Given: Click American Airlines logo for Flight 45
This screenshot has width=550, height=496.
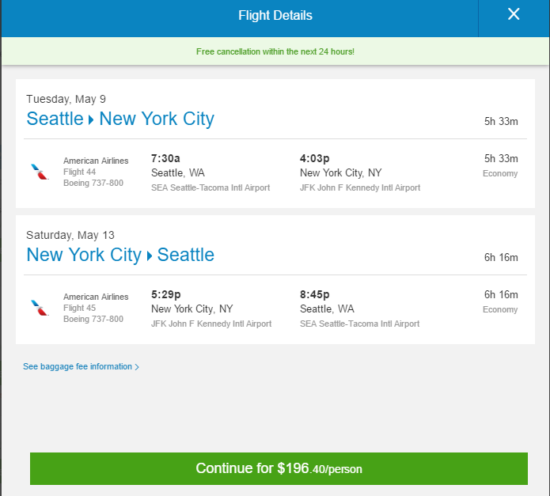Looking at the screenshot, I should coord(39,308).
